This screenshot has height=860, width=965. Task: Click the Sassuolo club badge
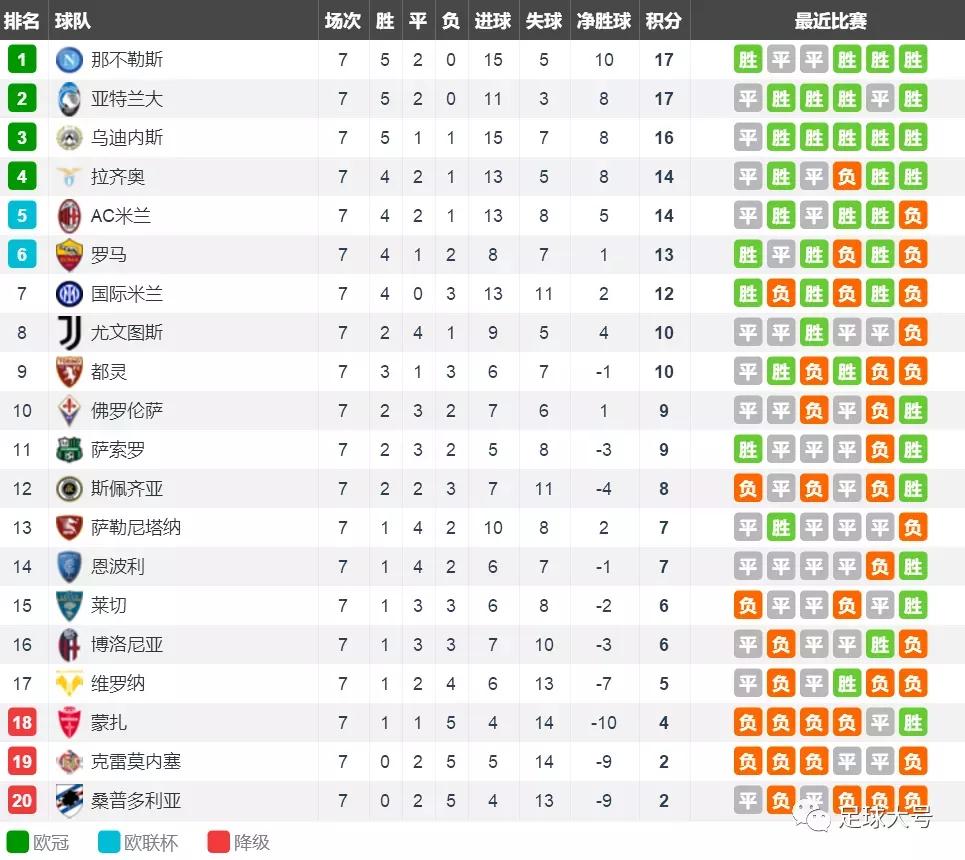point(69,450)
